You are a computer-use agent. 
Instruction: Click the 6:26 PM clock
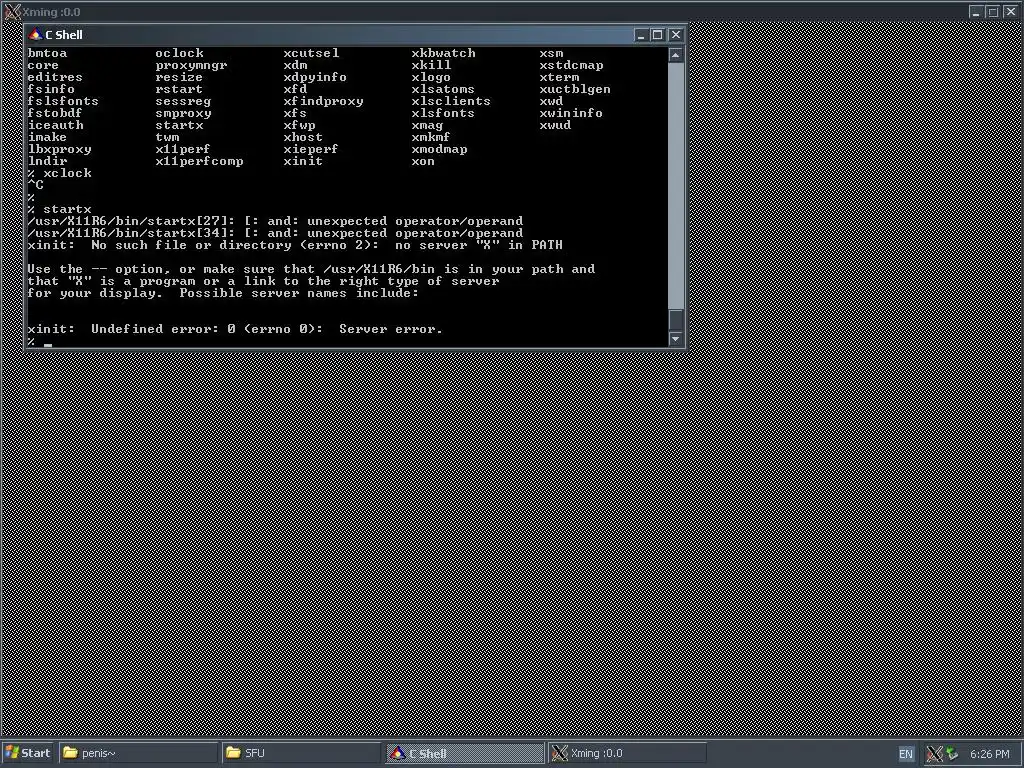(x=989, y=754)
